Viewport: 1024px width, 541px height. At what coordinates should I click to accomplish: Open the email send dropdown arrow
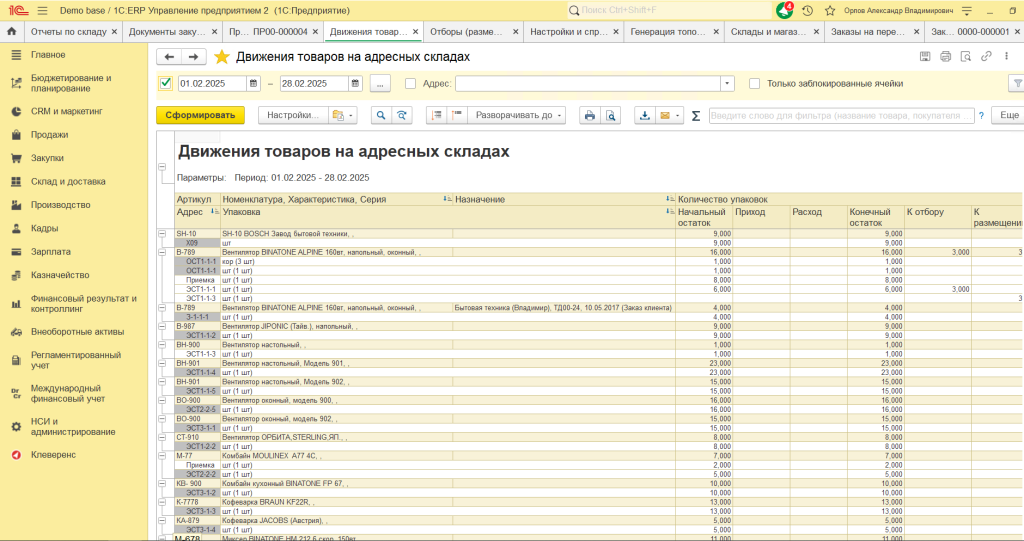[x=678, y=116]
